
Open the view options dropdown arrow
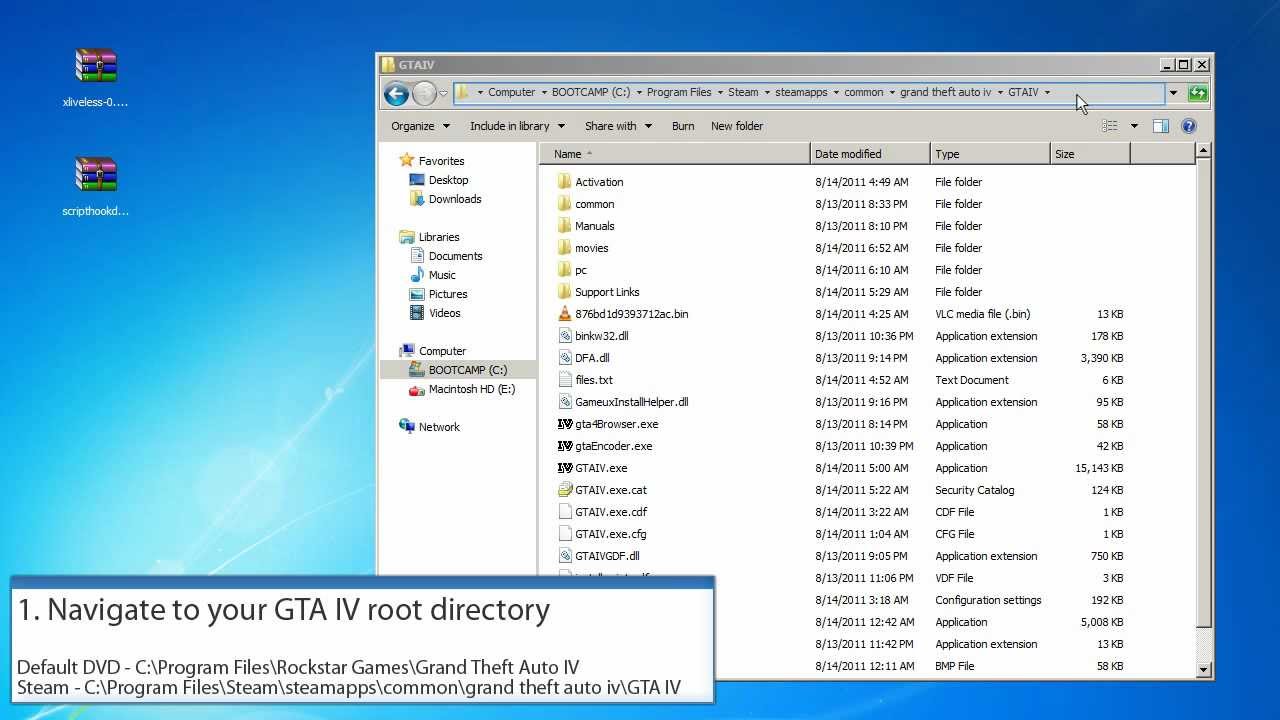[1134, 126]
